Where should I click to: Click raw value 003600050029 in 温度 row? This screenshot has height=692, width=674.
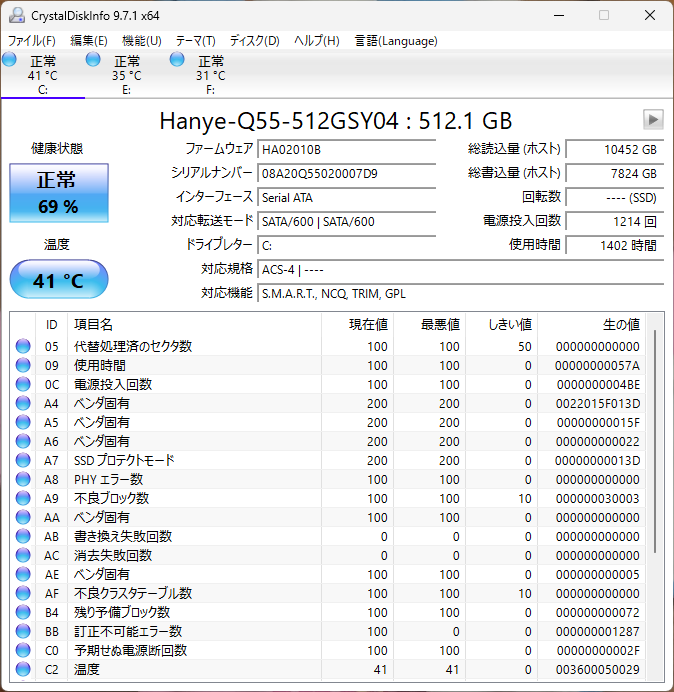point(598,669)
